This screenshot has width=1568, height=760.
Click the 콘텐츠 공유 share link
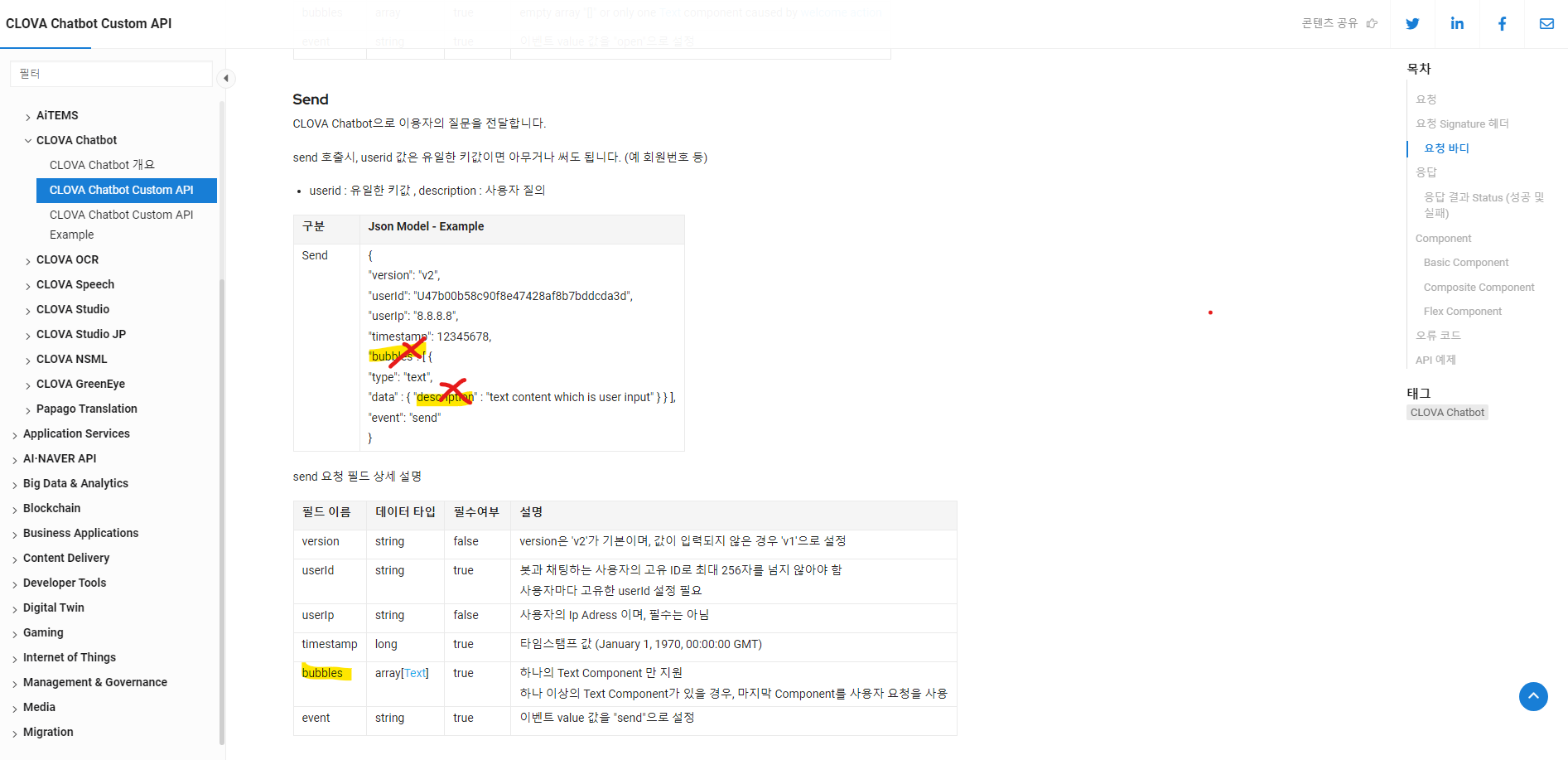(1339, 23)
